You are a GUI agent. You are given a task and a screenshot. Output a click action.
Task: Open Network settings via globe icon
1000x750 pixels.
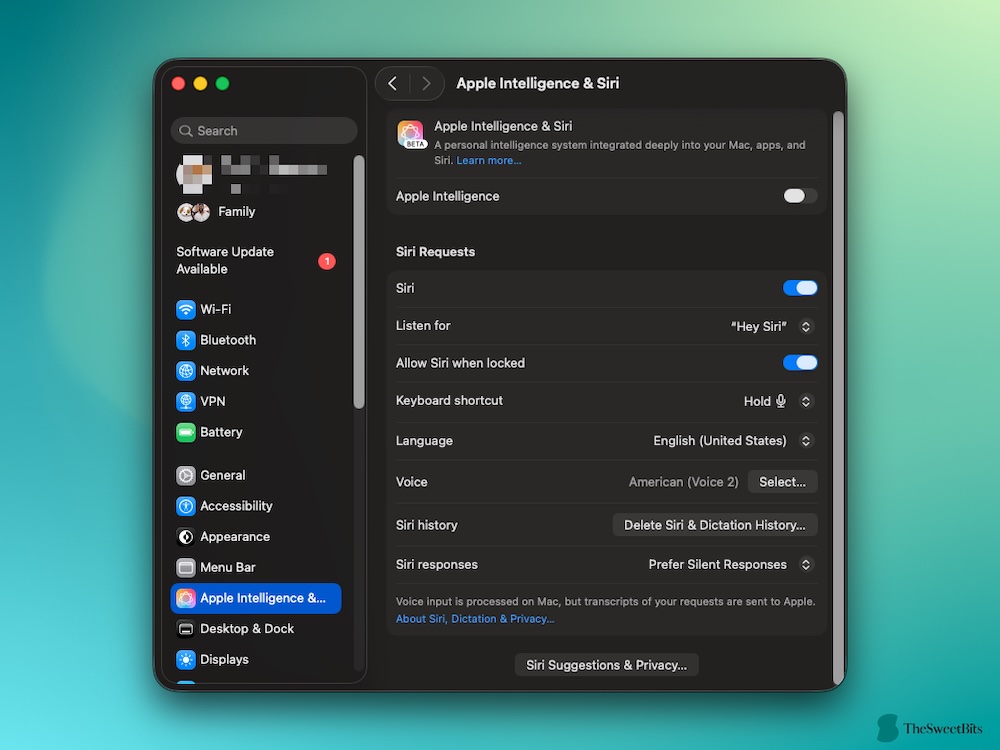186,371
